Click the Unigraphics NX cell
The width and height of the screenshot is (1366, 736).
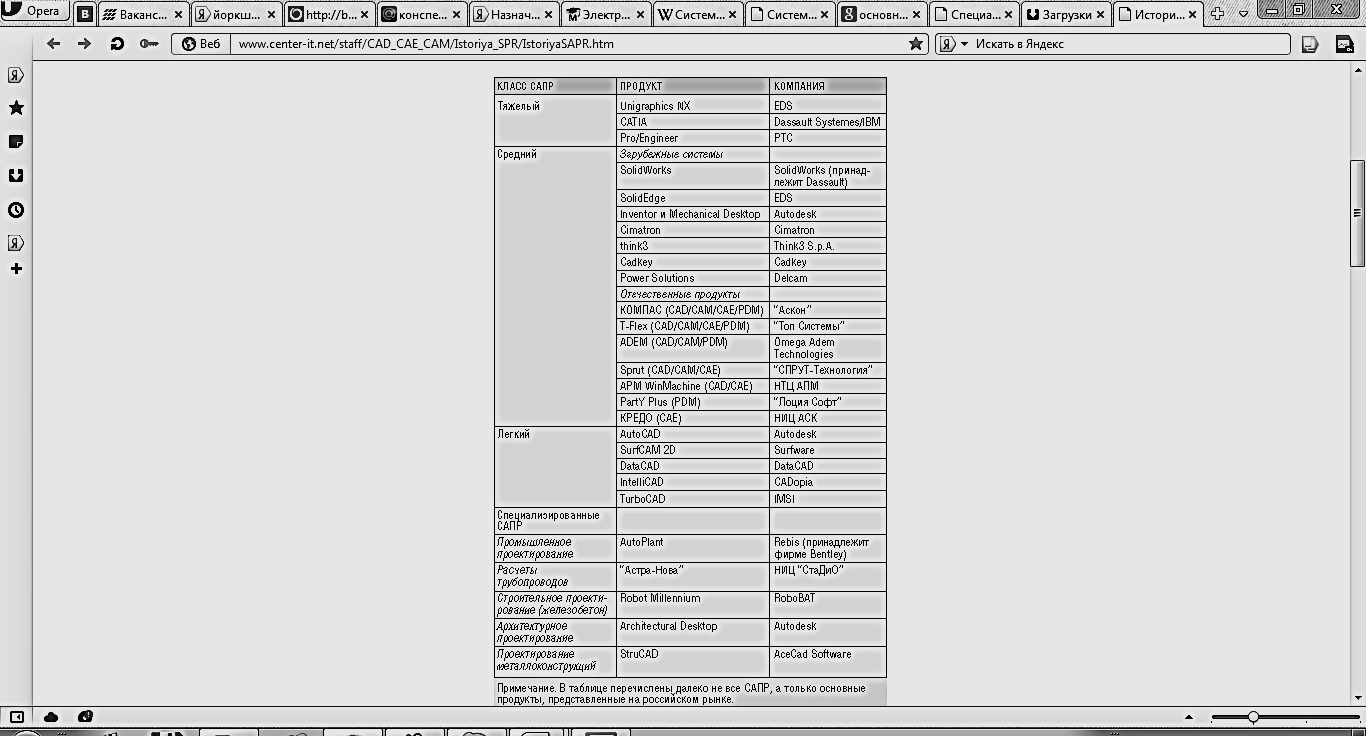(x=693, y=106)
